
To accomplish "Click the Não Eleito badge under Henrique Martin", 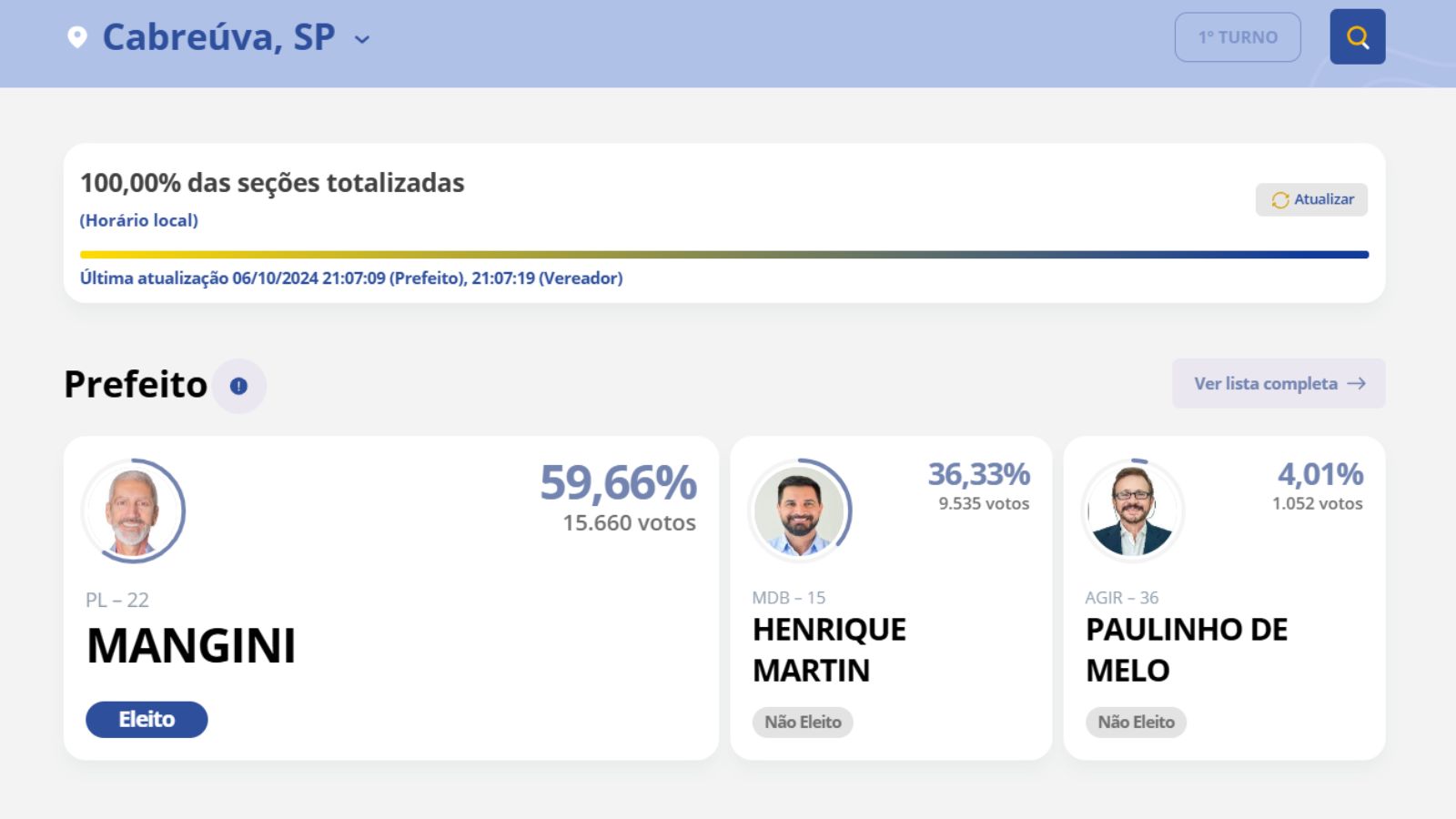I will 803,722.
